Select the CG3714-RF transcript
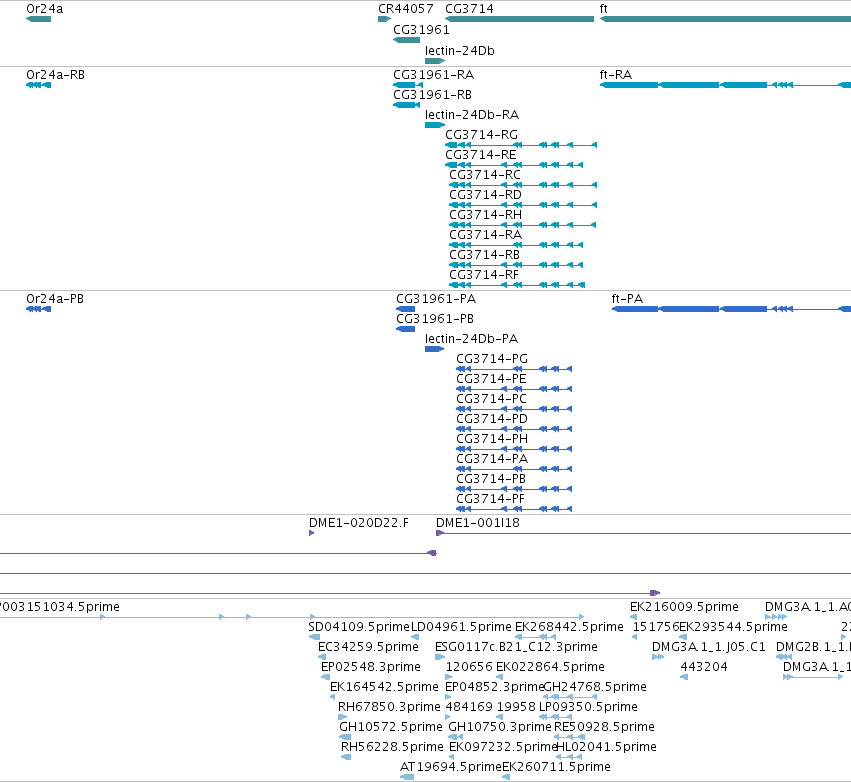 pos(517,285)
